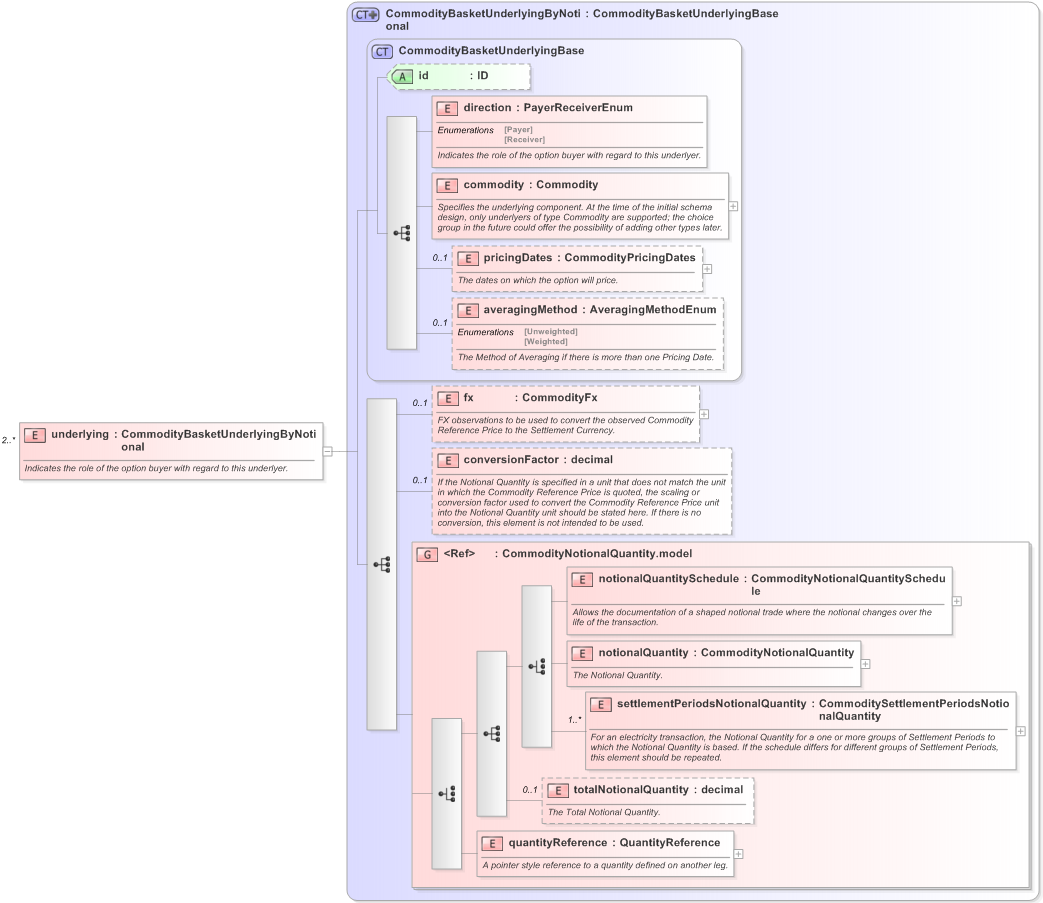Select the averagingMethod : AveragingMethodEnum title
Image resolution: width=1043 pixels, height=903 pixels.
600,310
